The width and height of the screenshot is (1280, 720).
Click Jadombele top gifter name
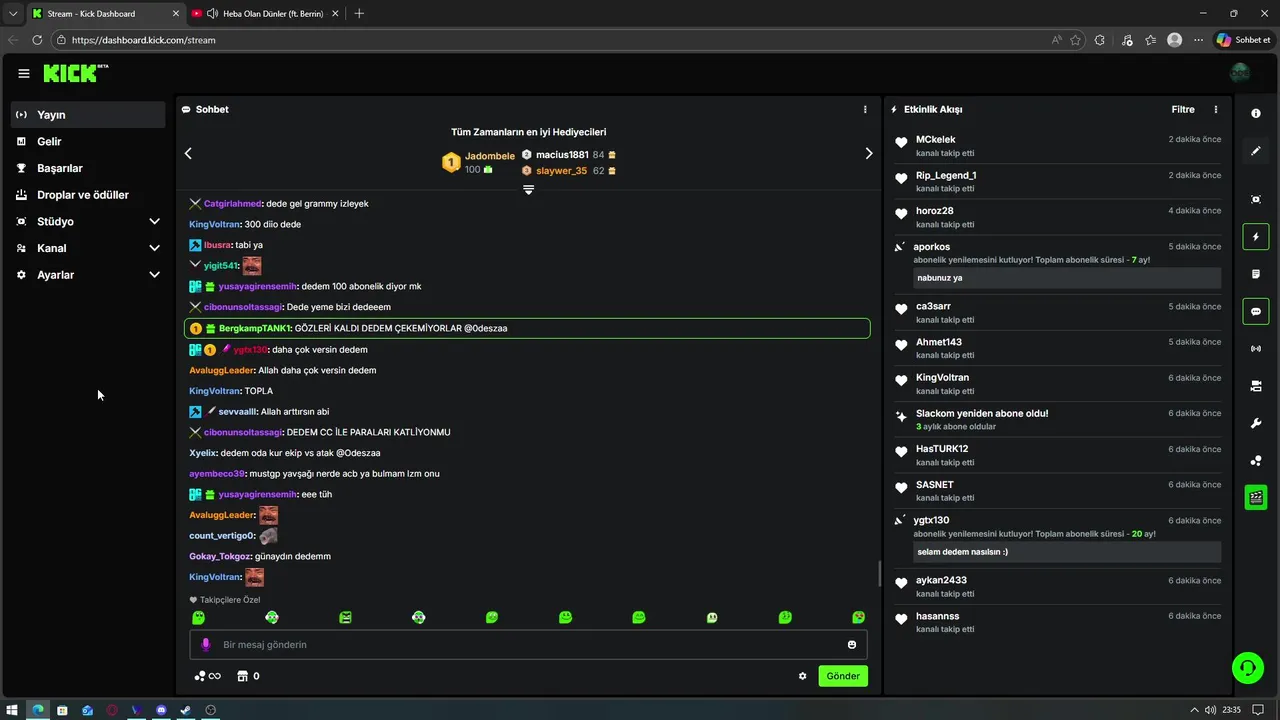pos(490,156)
